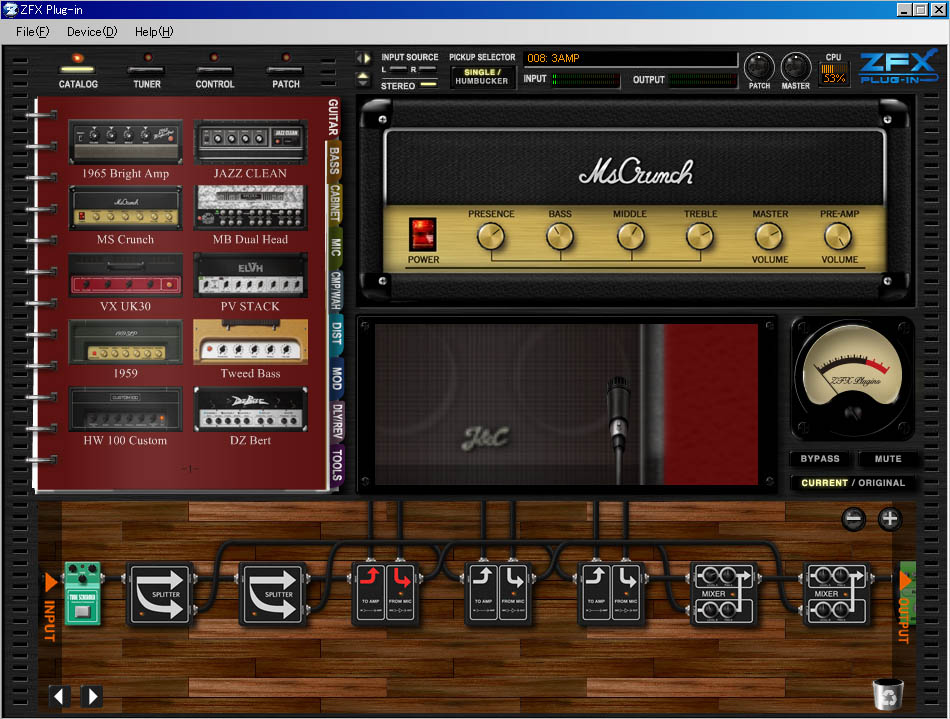Click the ZFX Plug-in logo
950x719 pixels.
pyautogui.click(x=898, y=67)
